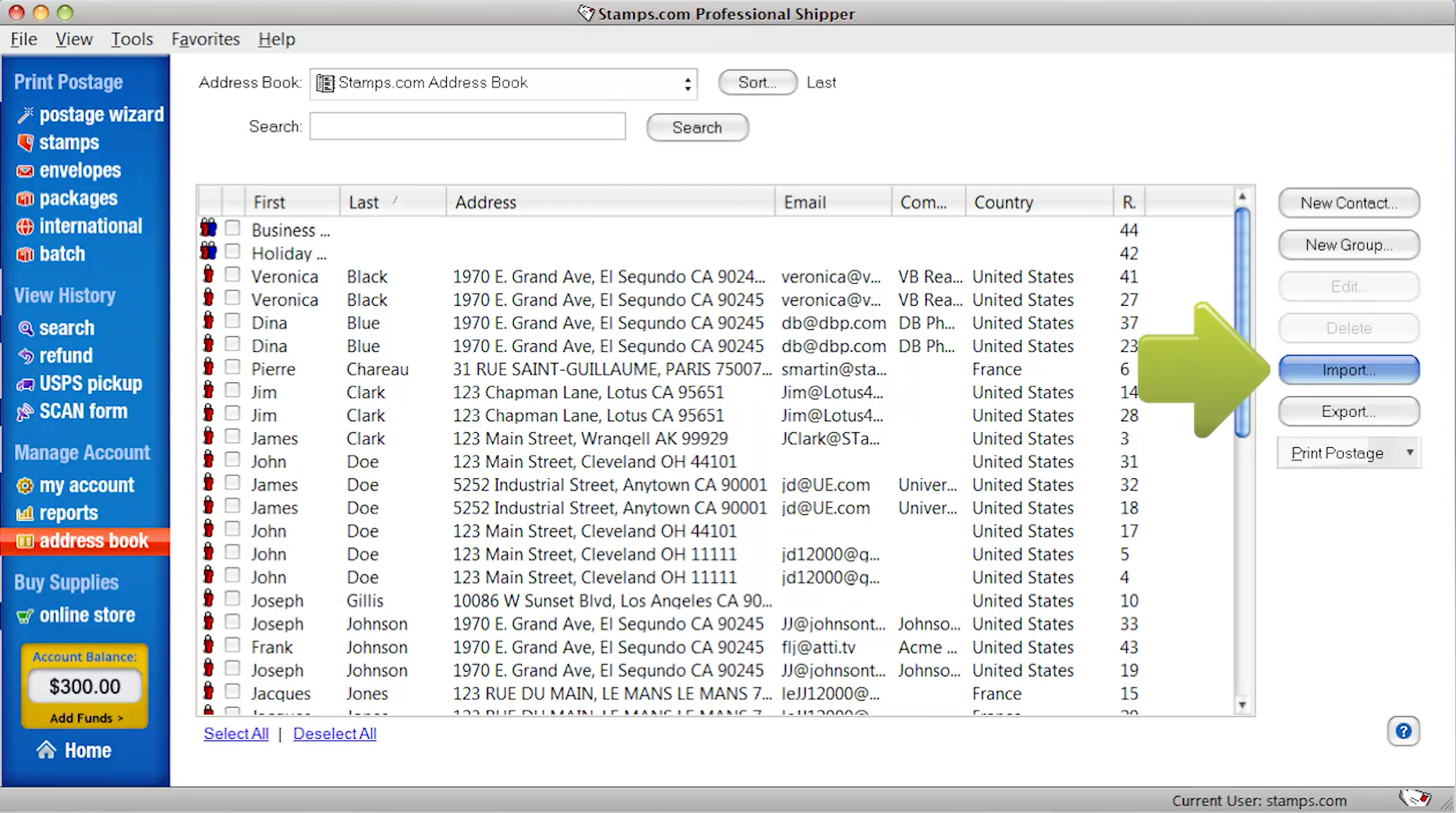
Task: Click the online store cart icon
Action: click(26, 616)
